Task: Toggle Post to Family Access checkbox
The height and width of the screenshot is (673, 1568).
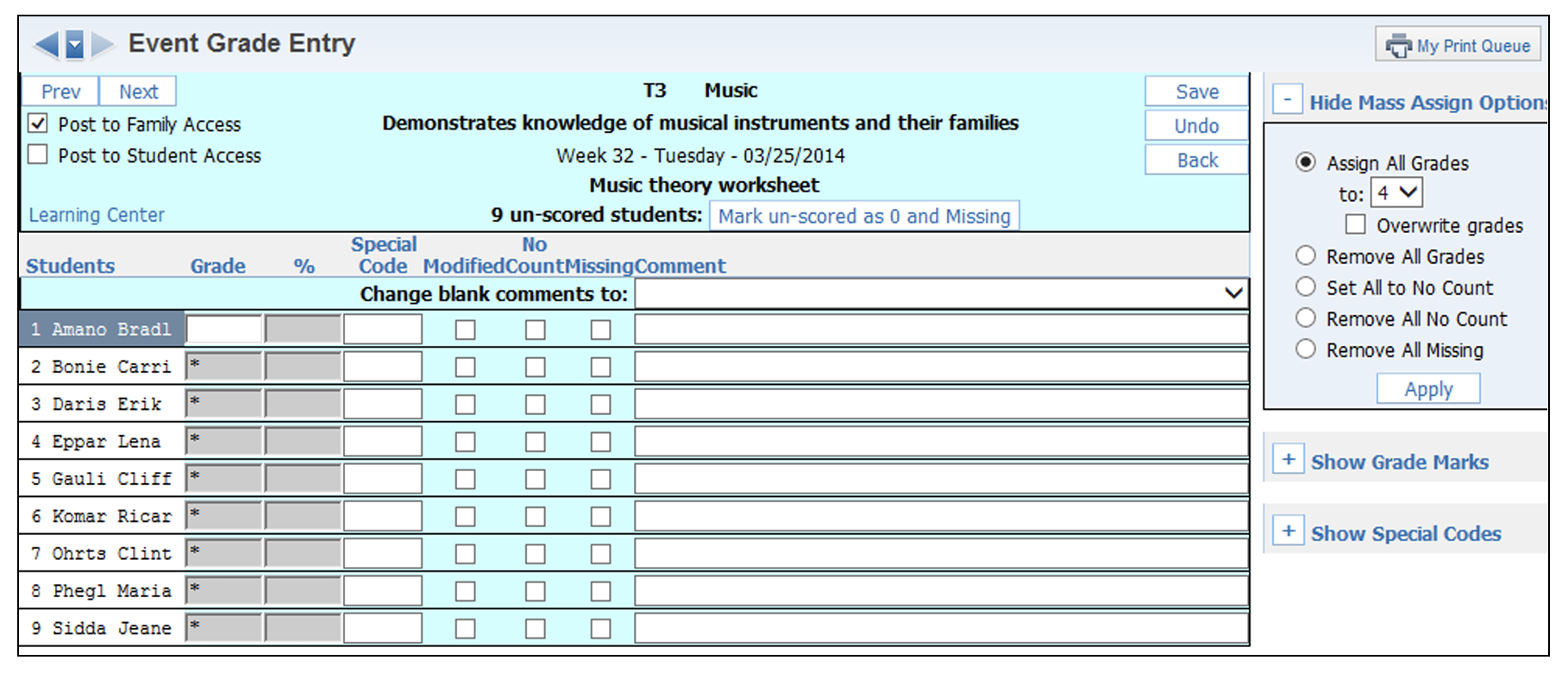Action: pos(38,123)
